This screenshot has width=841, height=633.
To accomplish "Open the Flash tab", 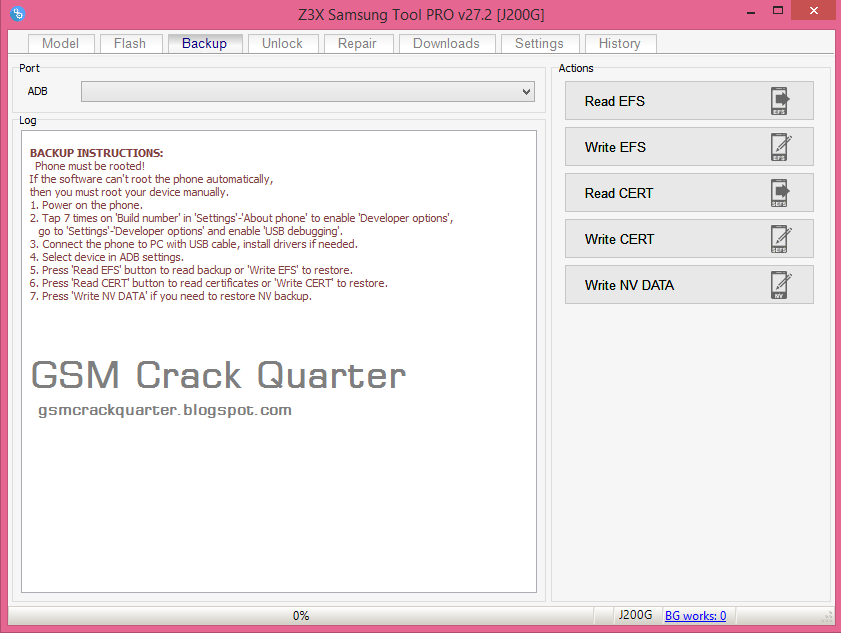I will [x=130, y=43].
